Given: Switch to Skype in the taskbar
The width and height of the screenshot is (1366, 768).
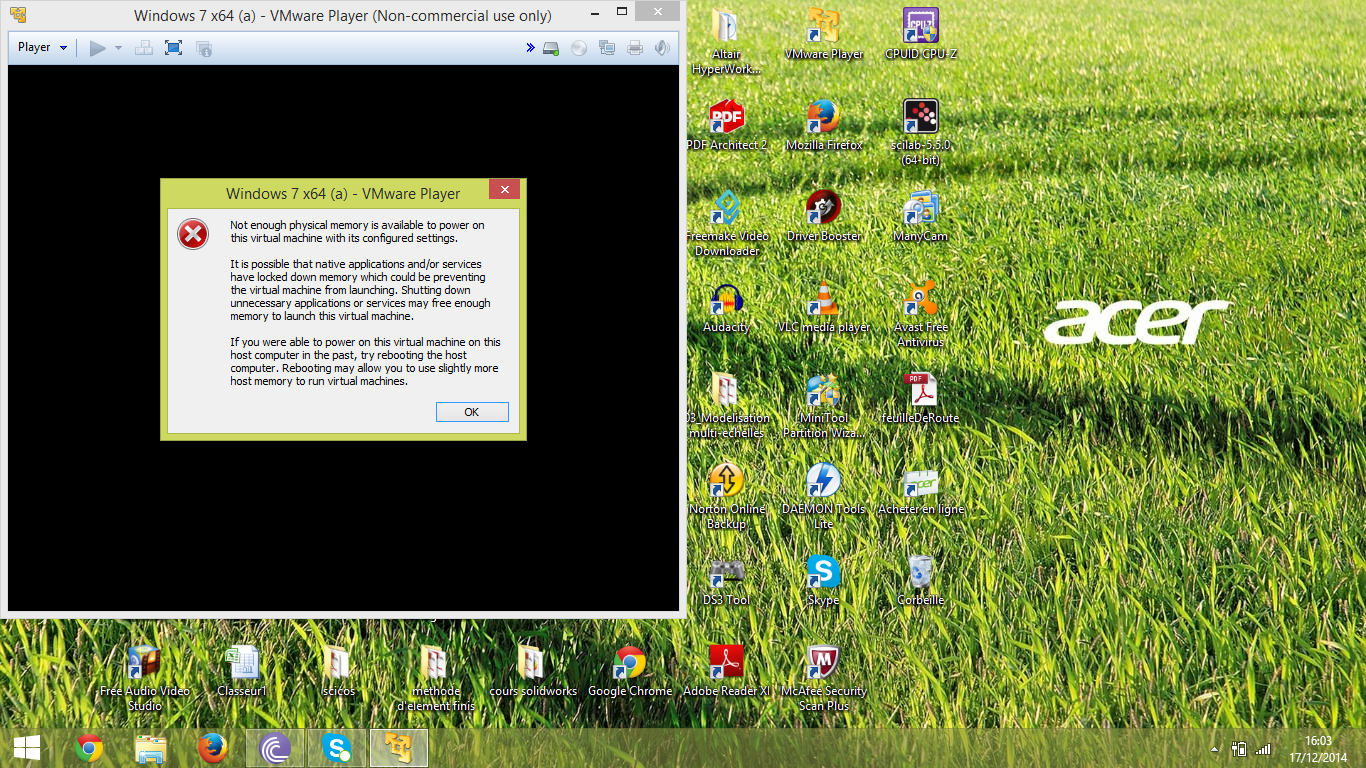Looking at the screenshot, I should [x=337, y=748].
